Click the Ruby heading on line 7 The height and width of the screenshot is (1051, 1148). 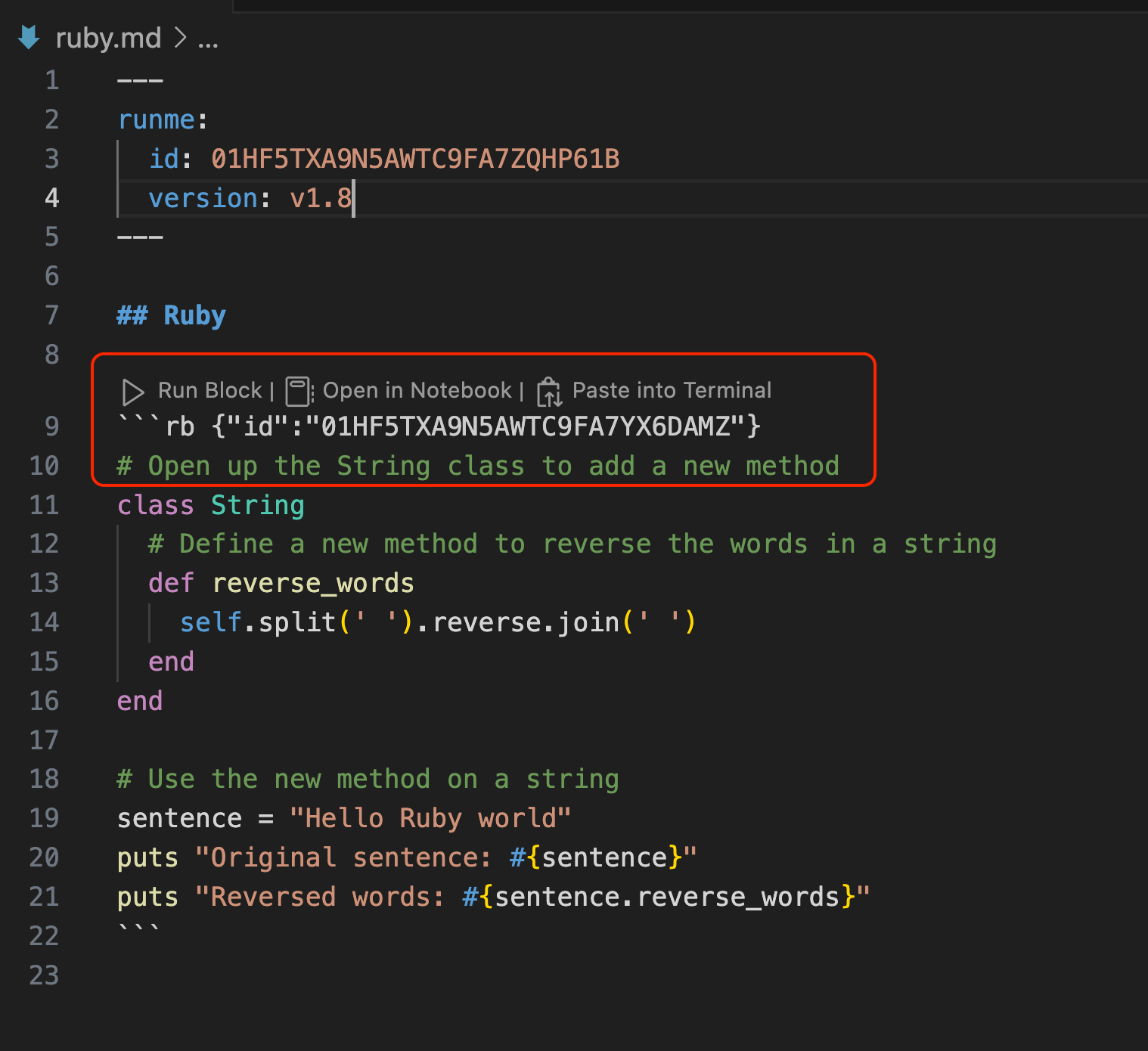(x=194, y=315)
